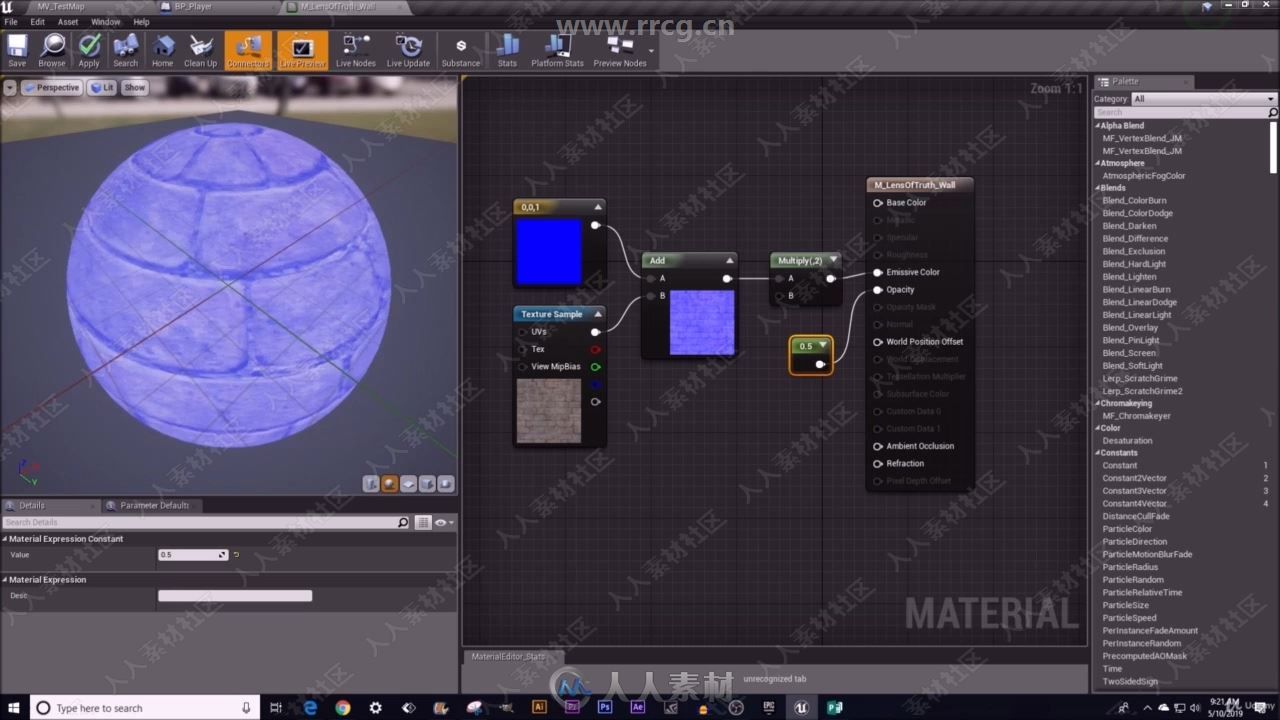Viewport: 1280px width, 720px height.
Task: Run Clean Up from the toolbar
Action: (x=200, y=50)
